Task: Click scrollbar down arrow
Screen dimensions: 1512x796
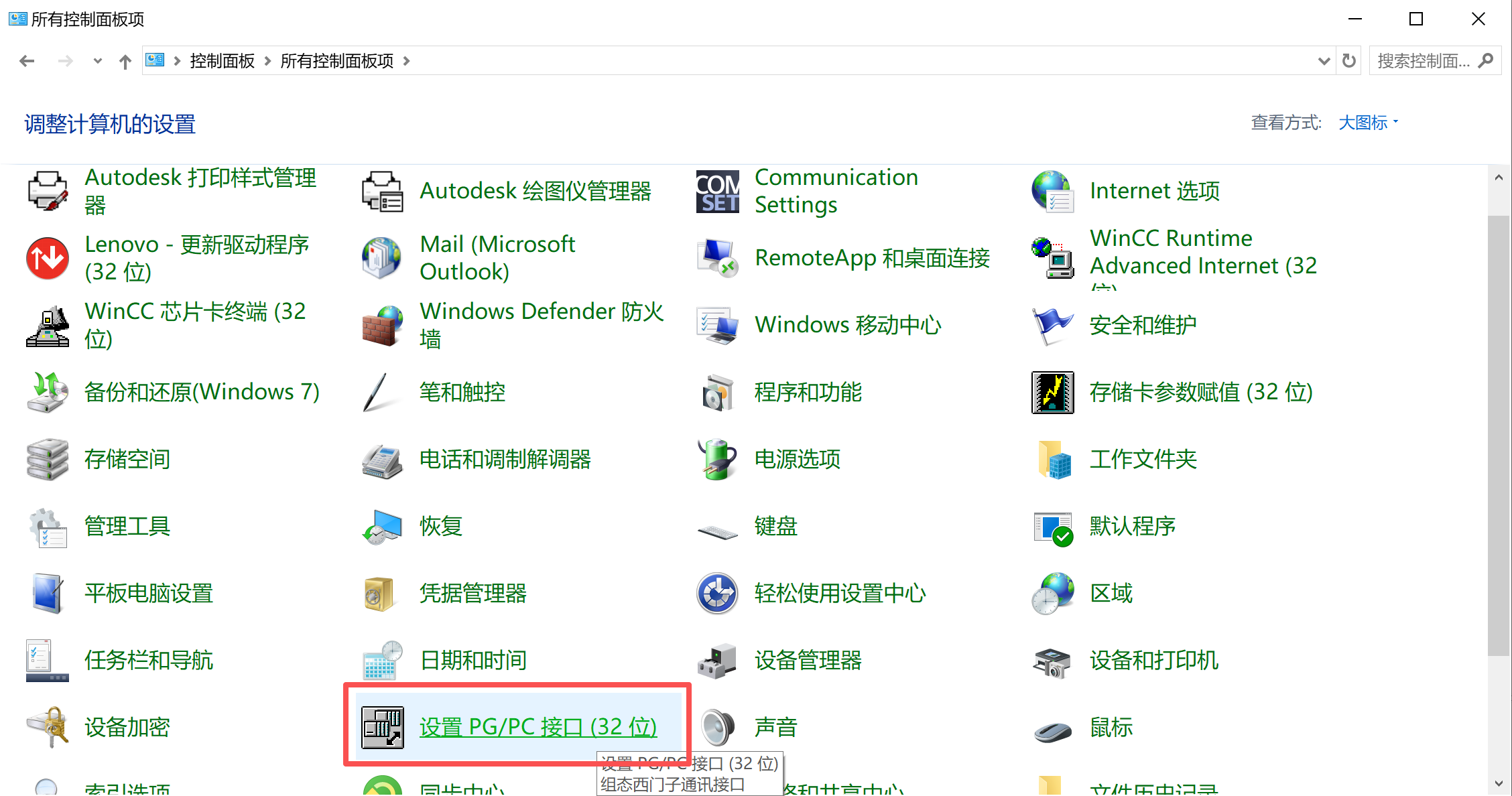Action: click(x=1499, y=783)
